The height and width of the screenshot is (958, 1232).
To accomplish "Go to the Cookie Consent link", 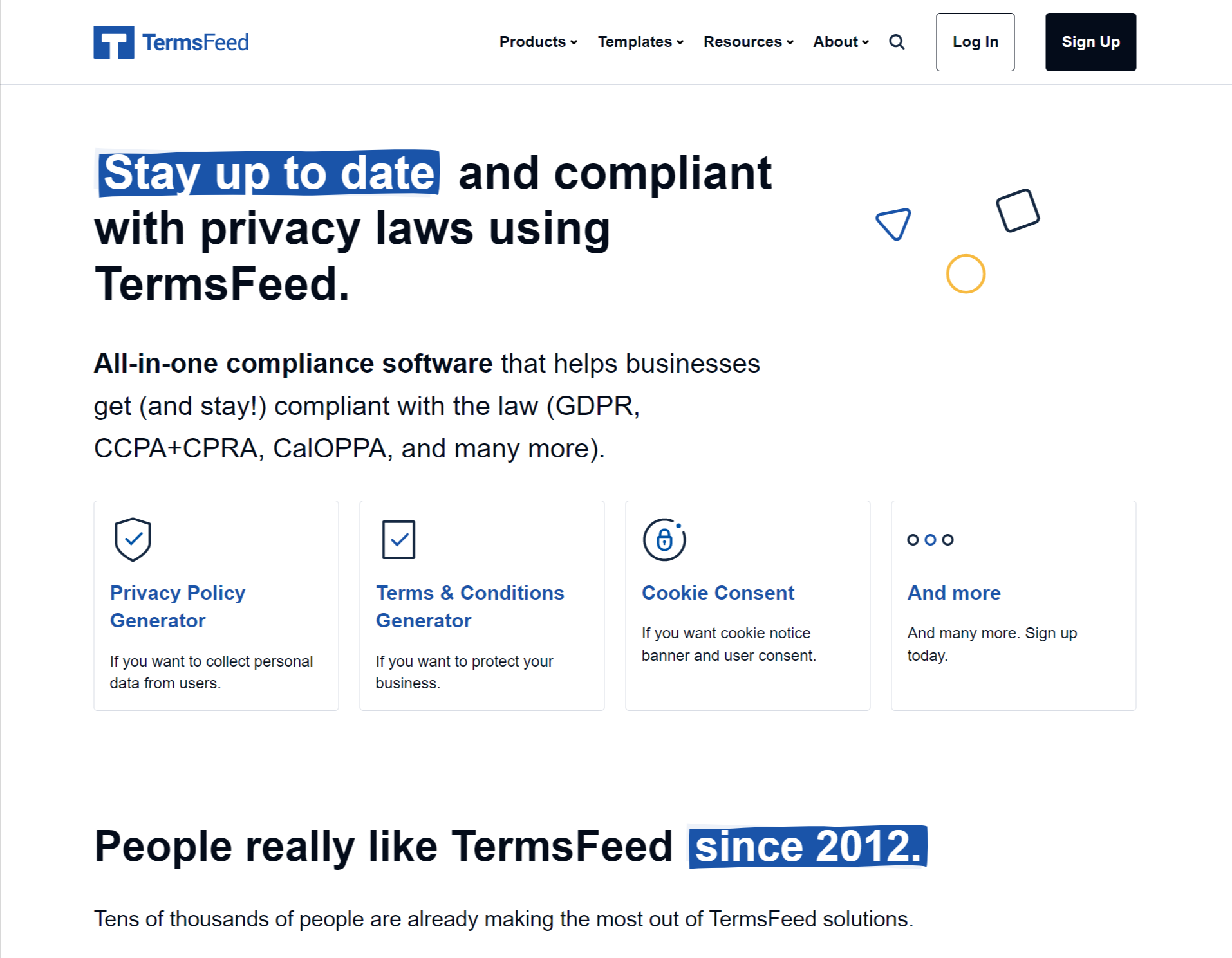I will pyautogui.click(x=718, y=593).
